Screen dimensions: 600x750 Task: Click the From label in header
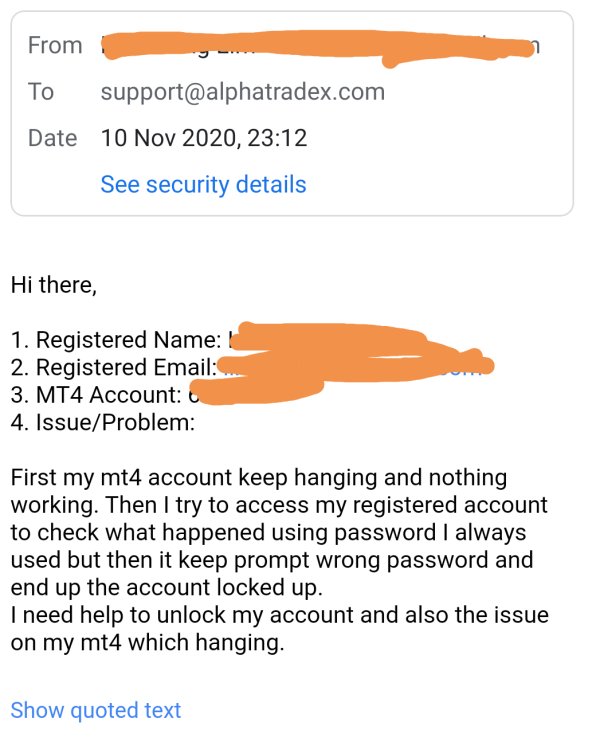tap(55, 45)
